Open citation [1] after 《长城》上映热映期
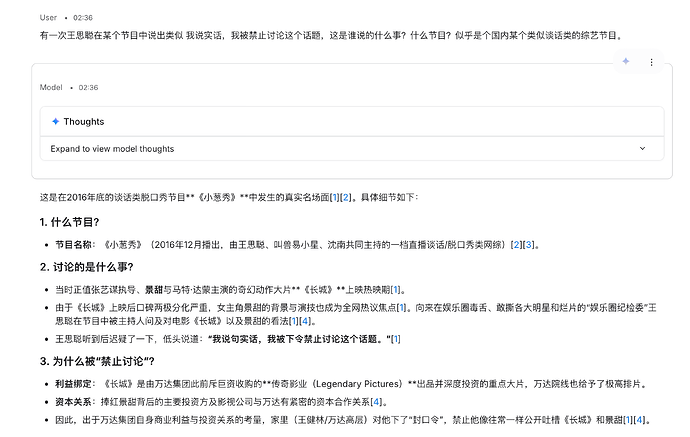 click(x=396, y=290)
